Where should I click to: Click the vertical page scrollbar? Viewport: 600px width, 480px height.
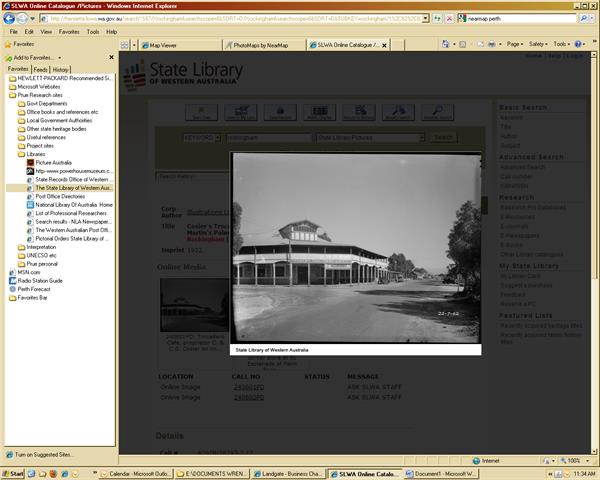[x=594, y=253]
